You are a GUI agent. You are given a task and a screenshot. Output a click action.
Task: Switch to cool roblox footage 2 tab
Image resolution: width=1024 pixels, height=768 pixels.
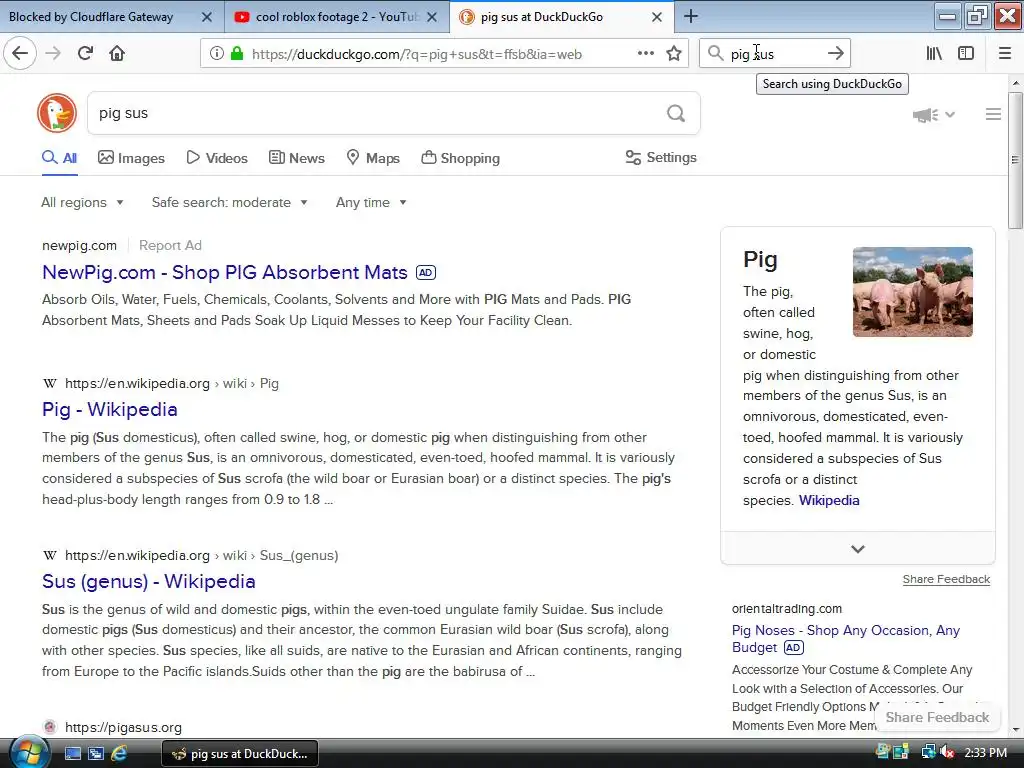[x=336, y=17]
